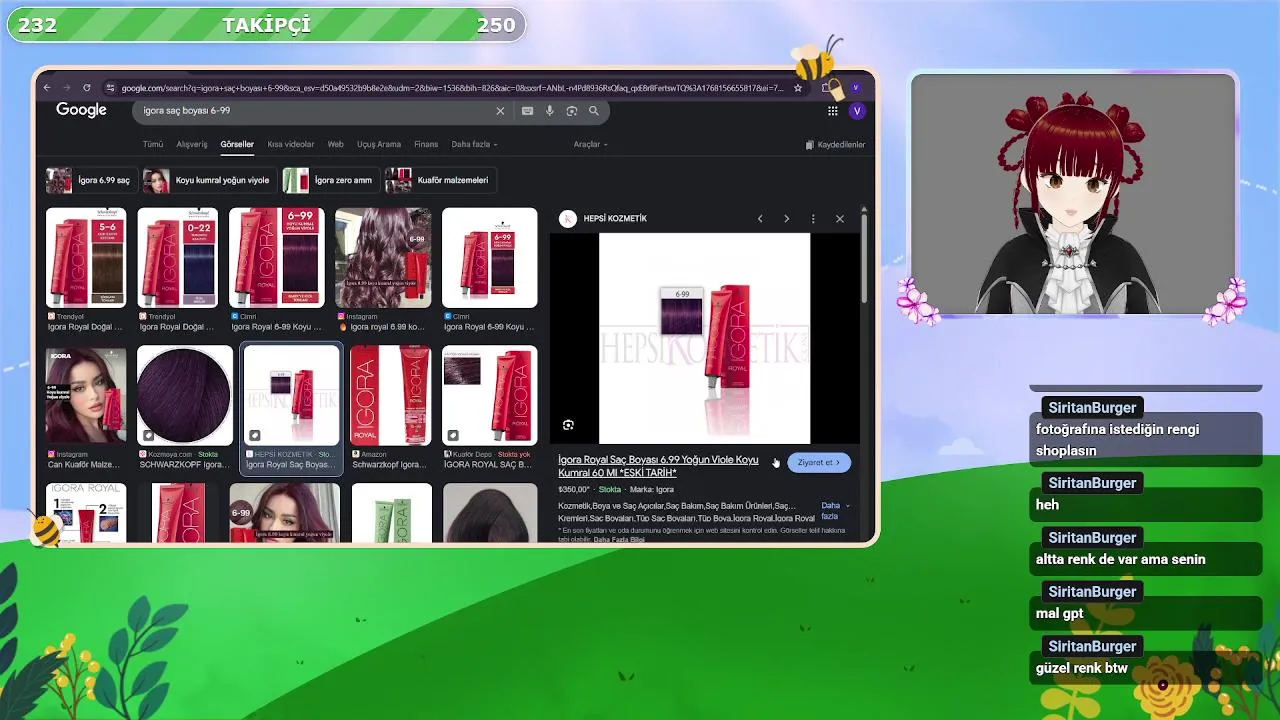The width and height of the screenshot is (1280, 720).
Task: Open the Google apps grid
Action: [x=832, y=111]
